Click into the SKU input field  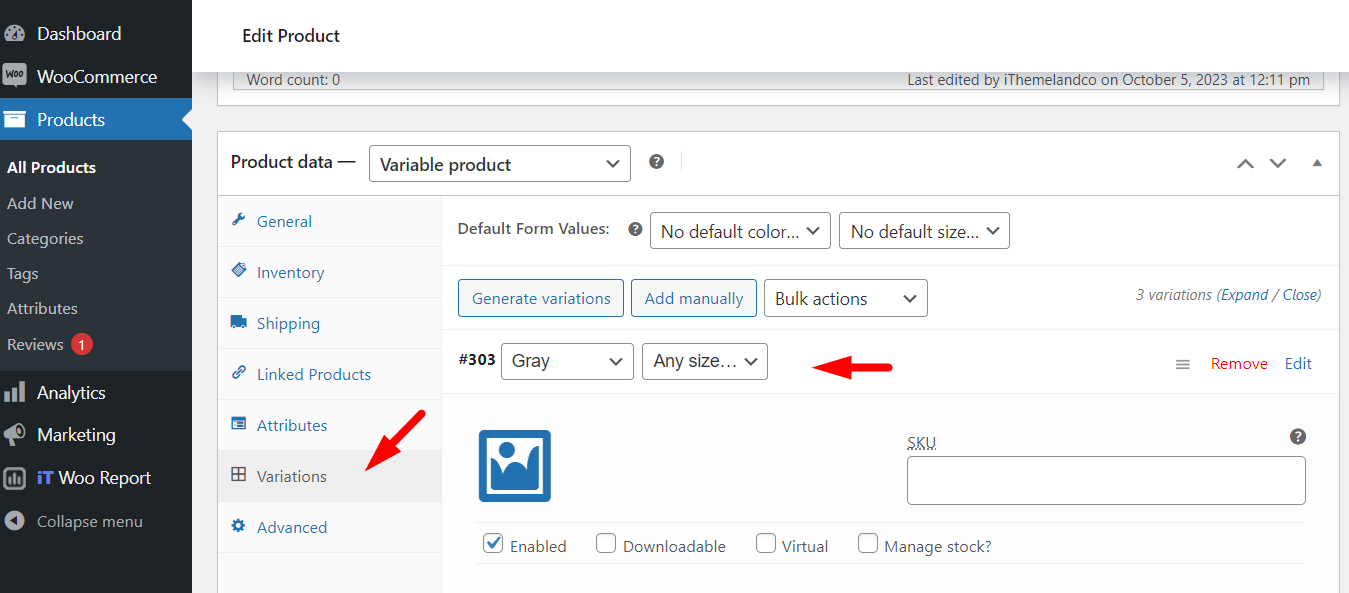point(1106,481)
